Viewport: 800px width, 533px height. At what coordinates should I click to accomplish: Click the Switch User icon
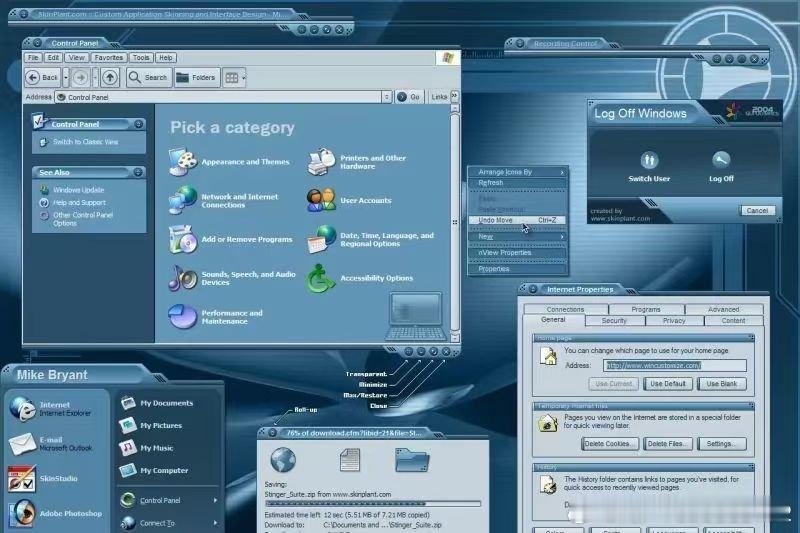649,161
